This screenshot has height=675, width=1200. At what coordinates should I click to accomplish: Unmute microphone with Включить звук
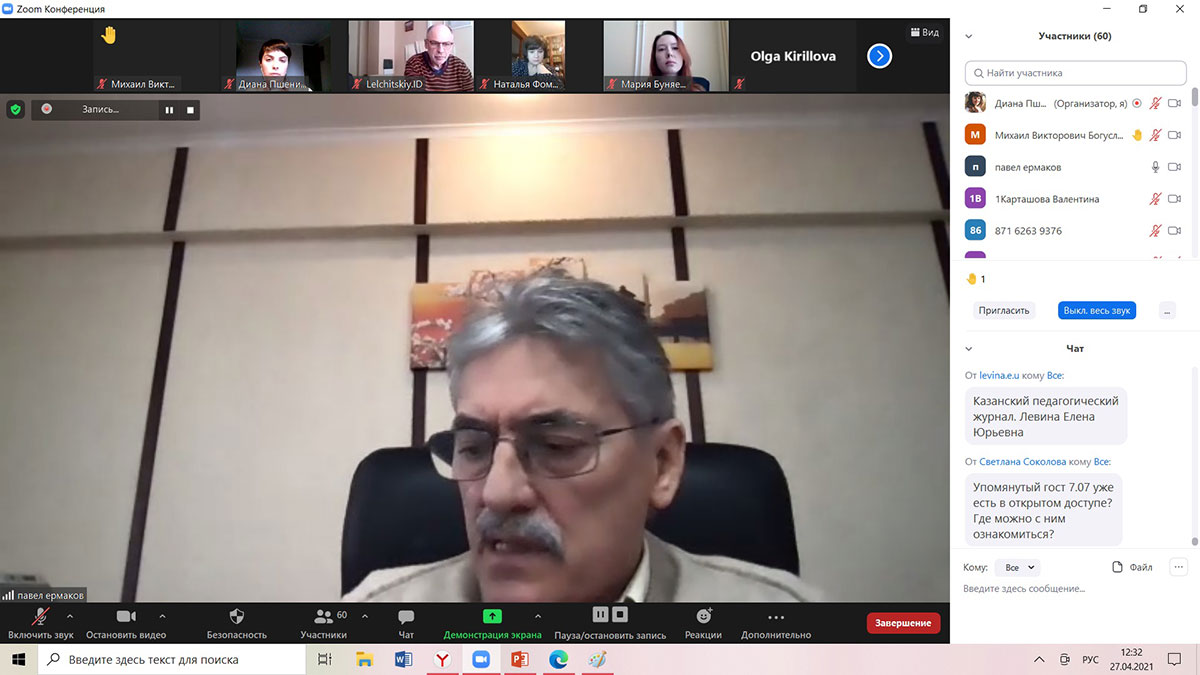tap(41, 624)
